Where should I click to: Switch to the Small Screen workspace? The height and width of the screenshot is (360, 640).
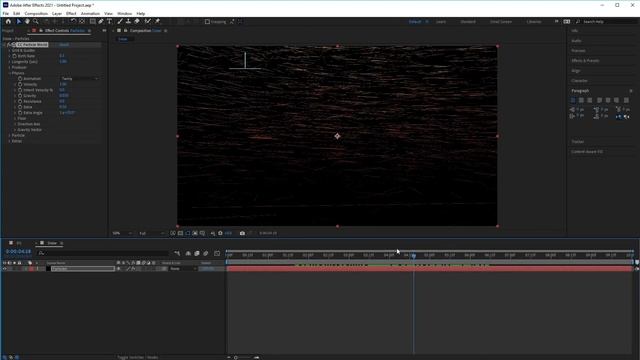[x=501, y=22]
